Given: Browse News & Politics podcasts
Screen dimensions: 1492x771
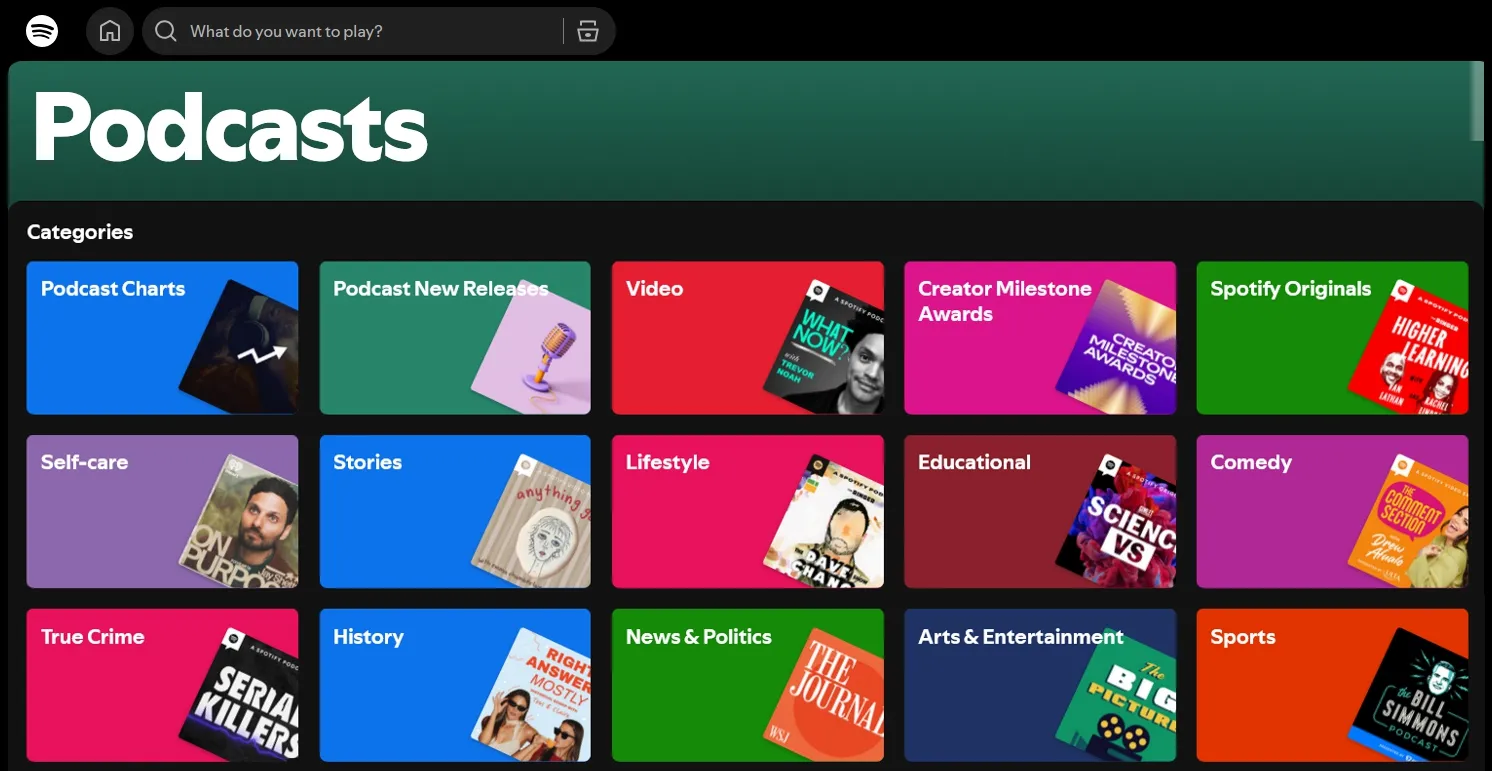Looking at the screenshot, I should [747, 685].
